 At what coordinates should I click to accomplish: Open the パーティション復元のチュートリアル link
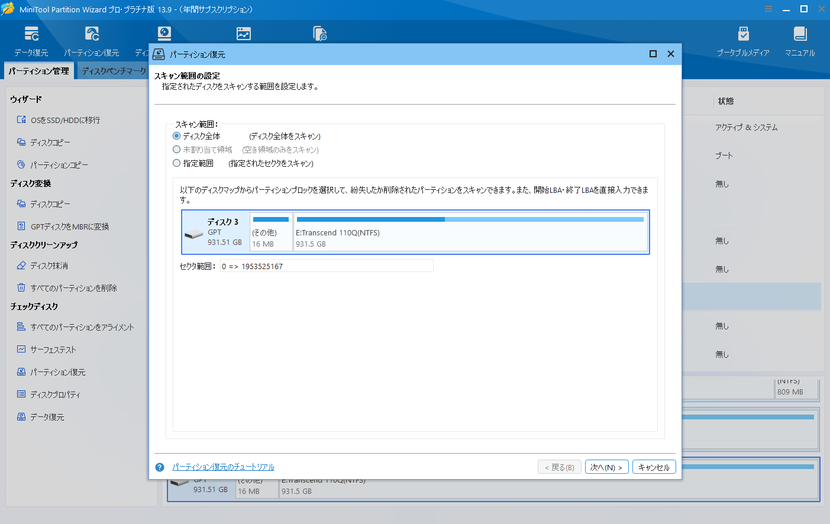tap(223, 467)
